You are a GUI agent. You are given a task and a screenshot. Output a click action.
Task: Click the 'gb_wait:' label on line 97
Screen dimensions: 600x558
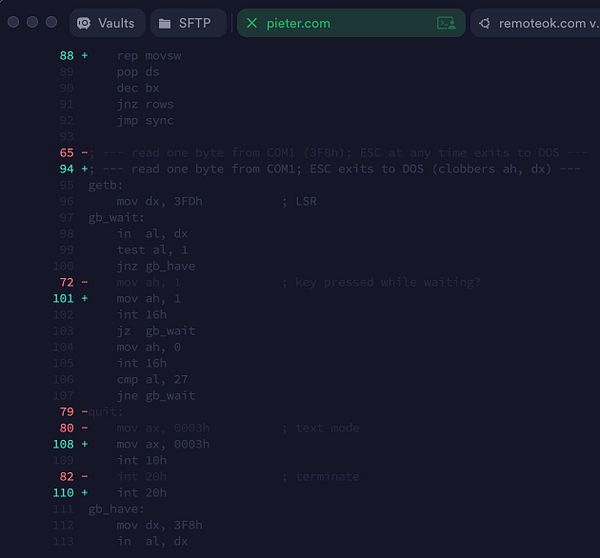pyautogui.click(x=116, y=218)
